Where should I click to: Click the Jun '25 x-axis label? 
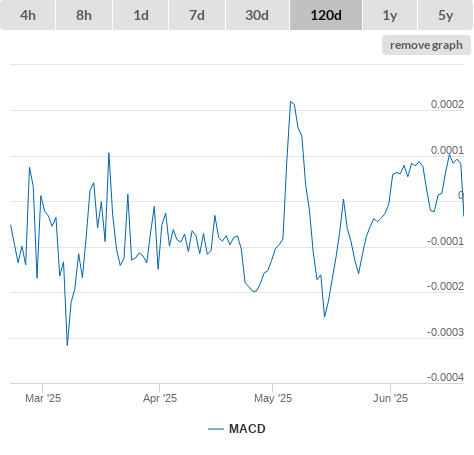[x=390, y=398]
